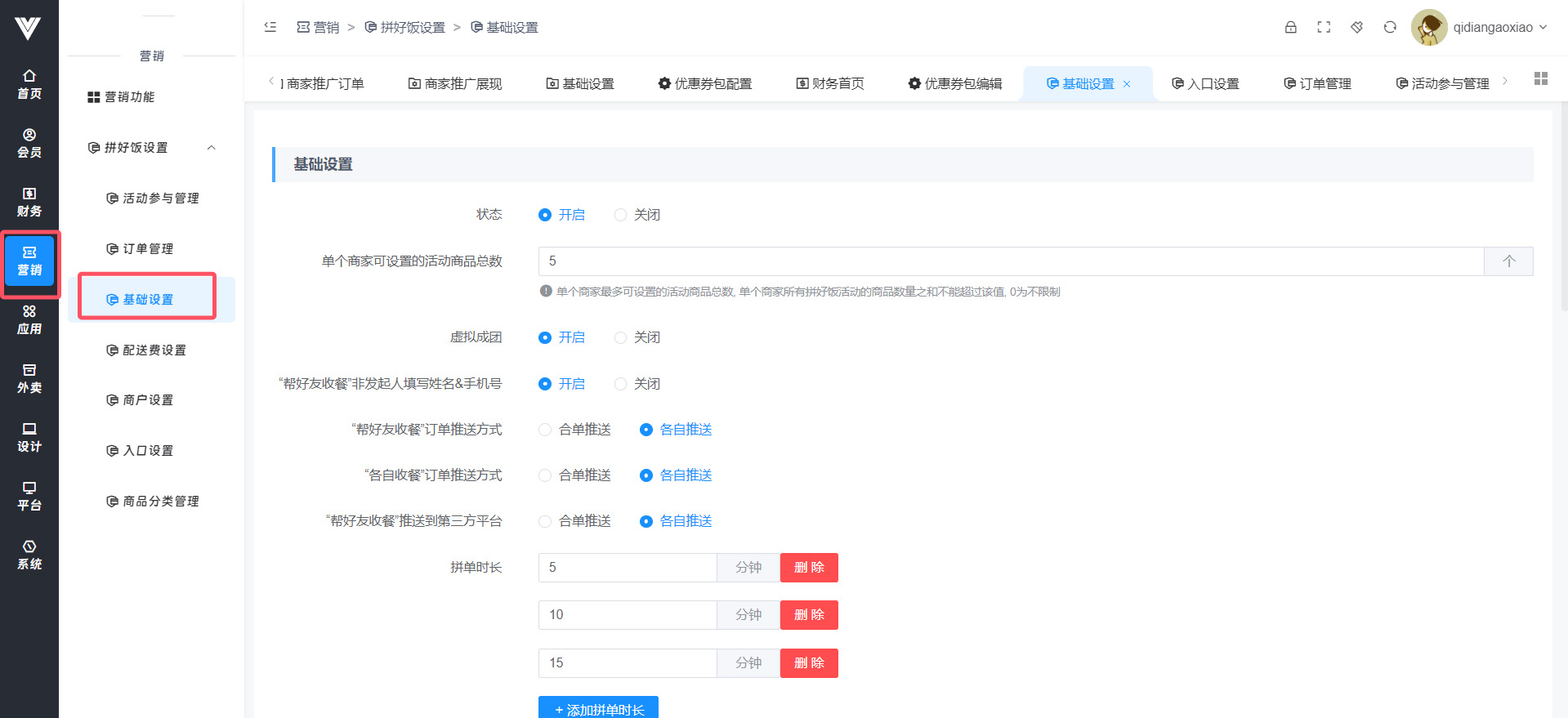
Task: Collapse the sidebar with the fold icon
Action: (270, 27)
